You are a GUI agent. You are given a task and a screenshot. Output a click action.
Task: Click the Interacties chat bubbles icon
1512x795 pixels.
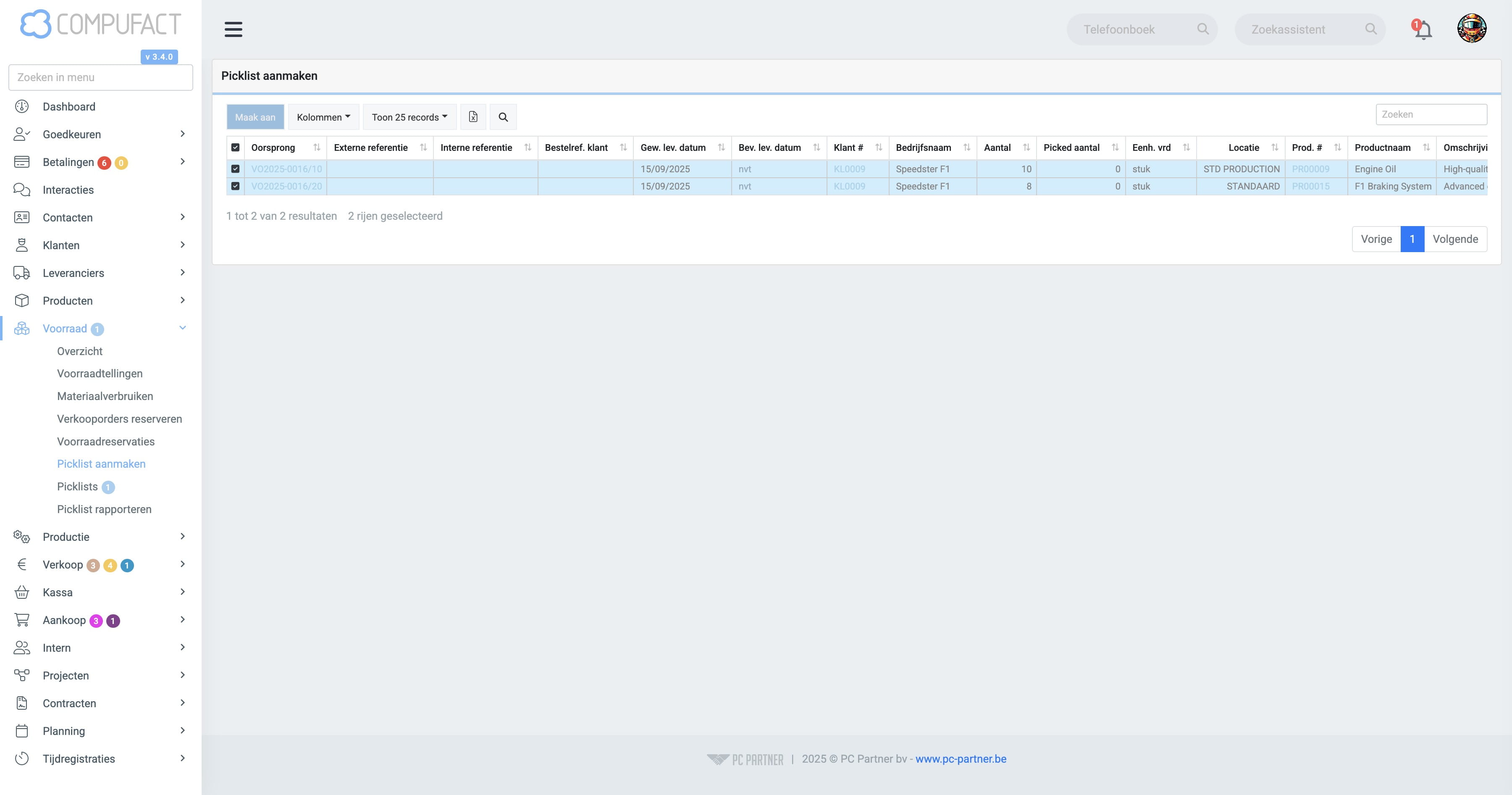22,190
